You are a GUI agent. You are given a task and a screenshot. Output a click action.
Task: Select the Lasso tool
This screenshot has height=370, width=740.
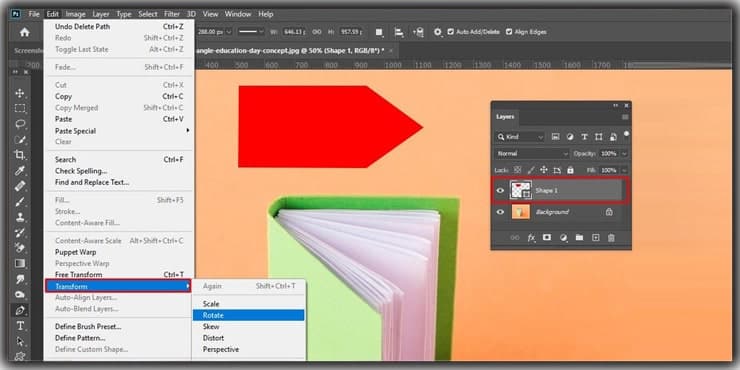pos(20,124)
